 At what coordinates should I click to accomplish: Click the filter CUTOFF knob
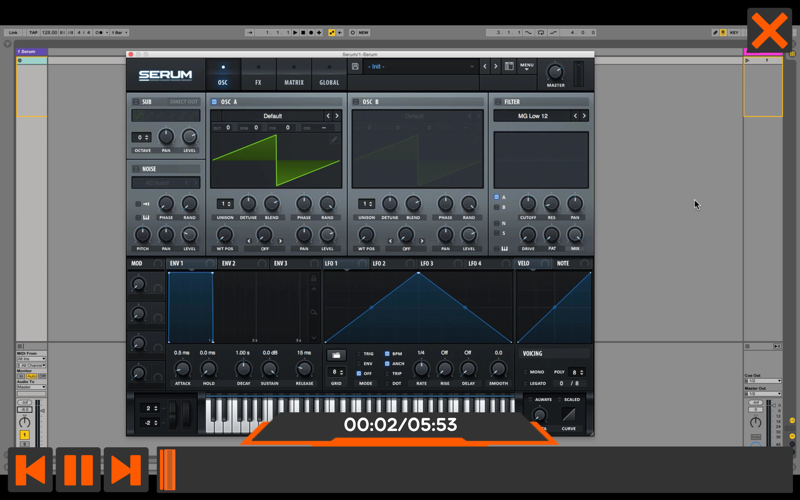tap(528, 204)
